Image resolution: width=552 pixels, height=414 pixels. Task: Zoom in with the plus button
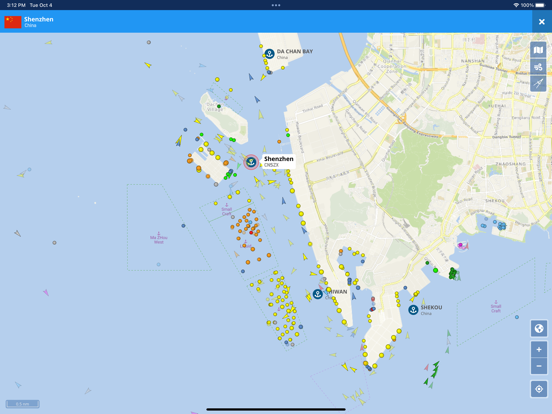(539, 350)
